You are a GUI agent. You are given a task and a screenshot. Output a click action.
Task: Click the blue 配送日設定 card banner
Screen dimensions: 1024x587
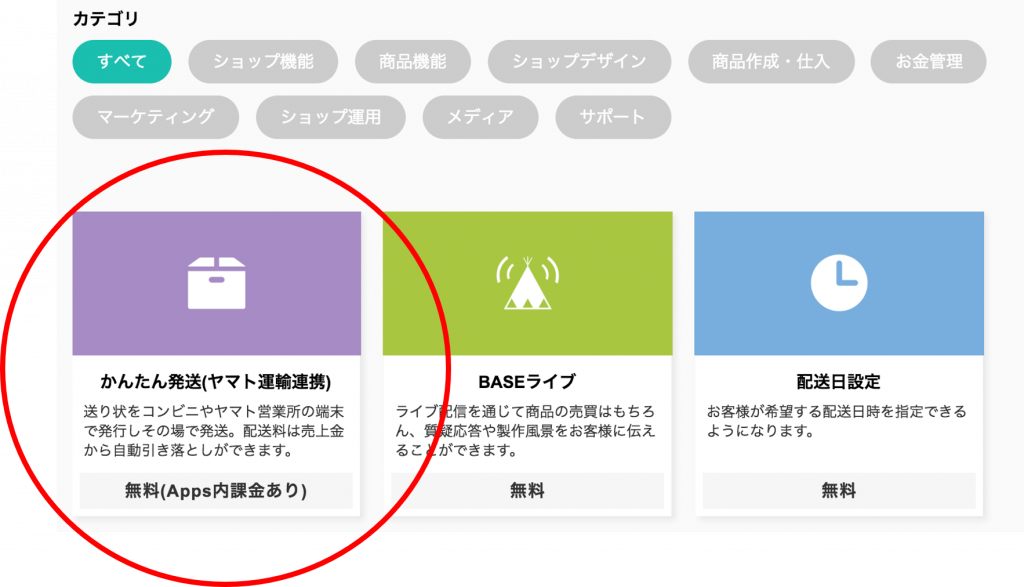pyautogui.click(x=839, y=283)
